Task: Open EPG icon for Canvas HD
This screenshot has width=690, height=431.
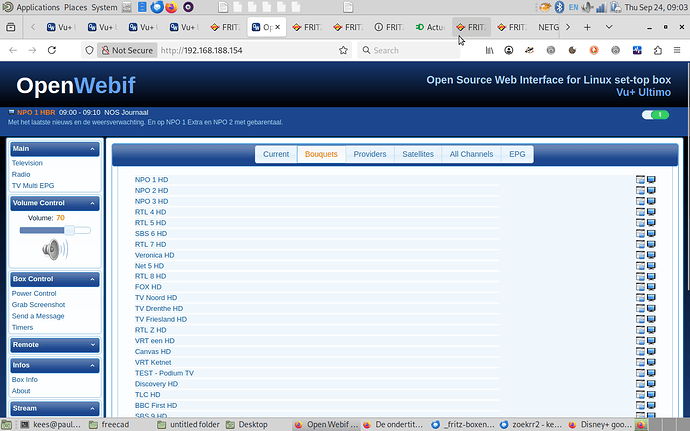Action: click(640, 351)
